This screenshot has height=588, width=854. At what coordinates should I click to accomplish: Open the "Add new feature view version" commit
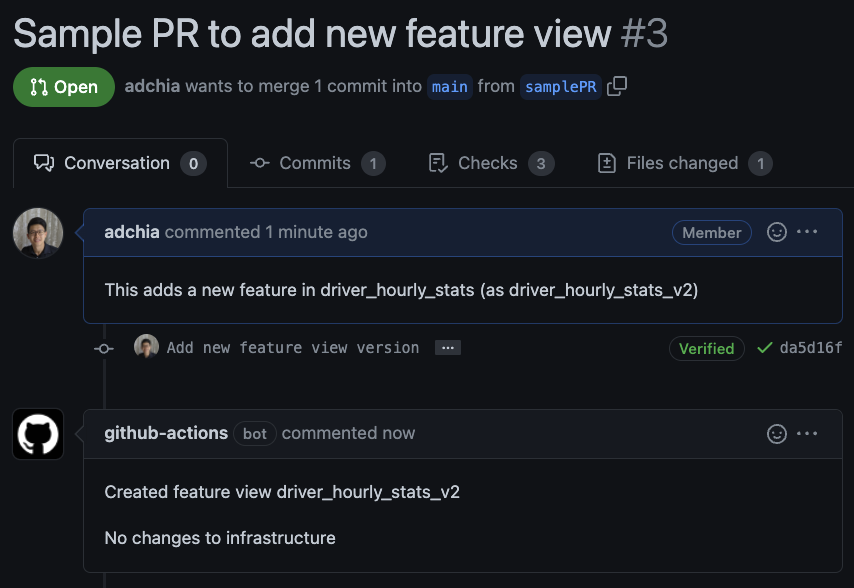click(x=293, y=348)
